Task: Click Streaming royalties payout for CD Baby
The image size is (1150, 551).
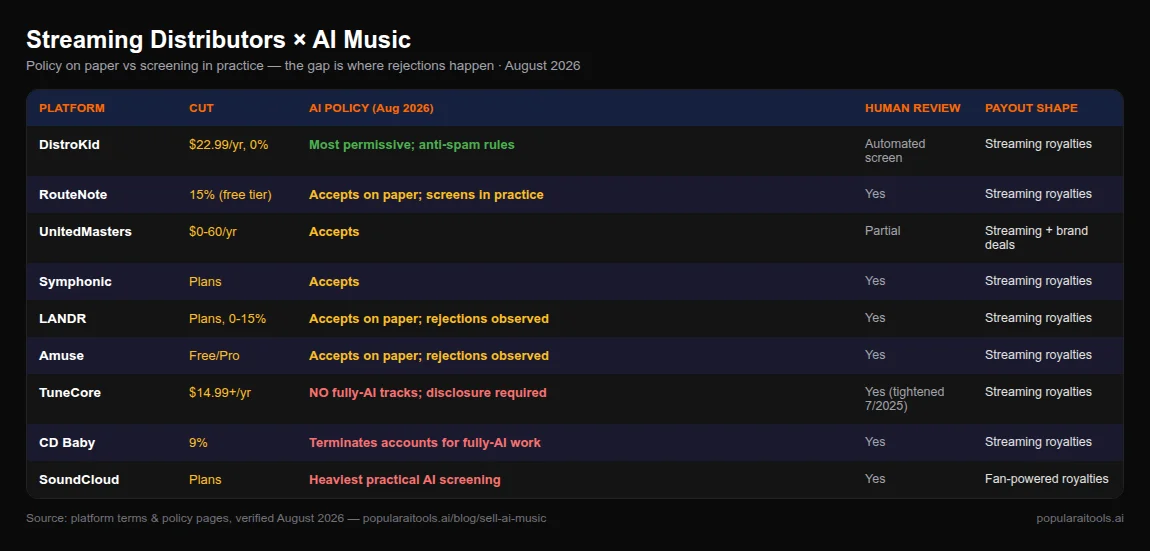Action: (1038, 442)
